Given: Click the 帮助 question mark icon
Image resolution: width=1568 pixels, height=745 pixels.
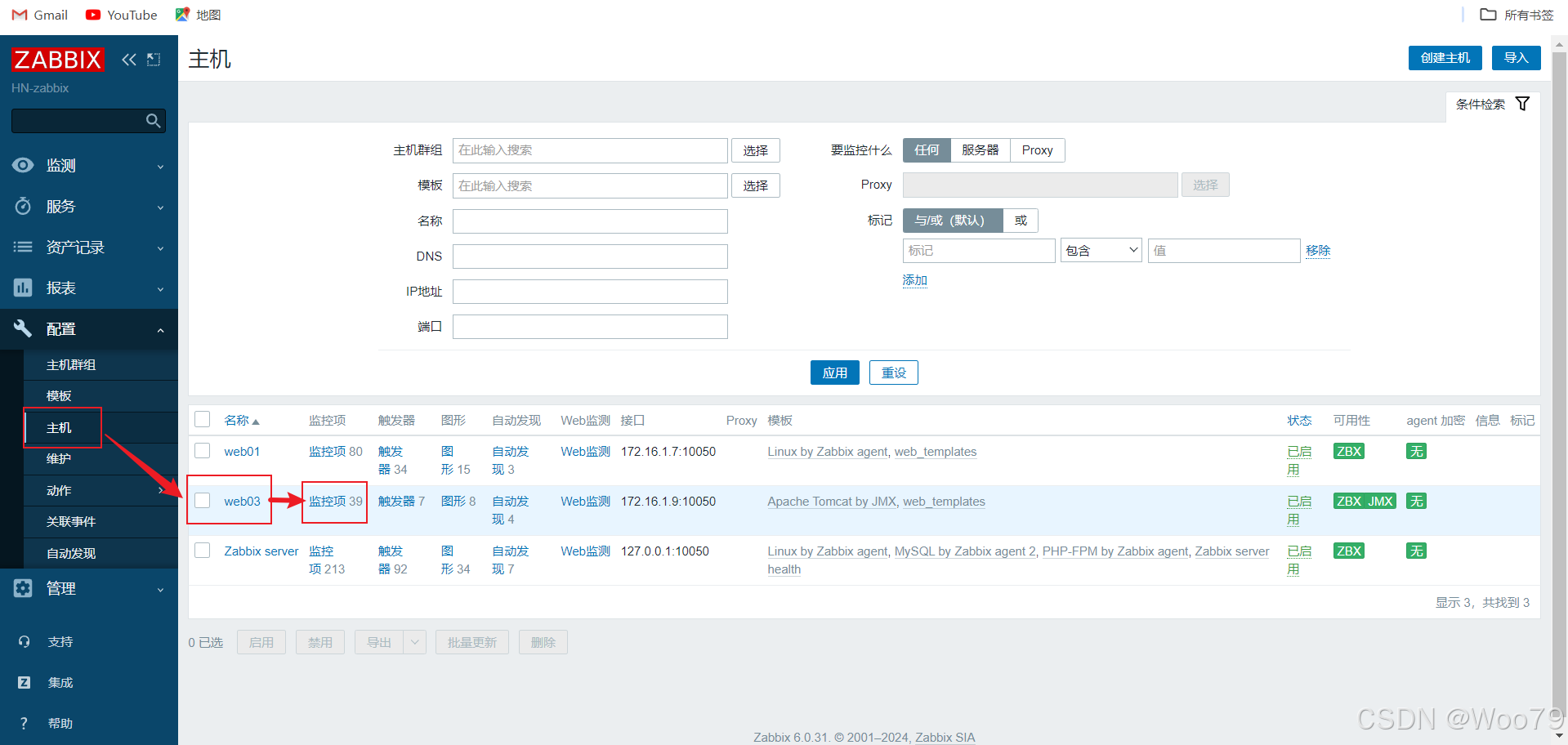Looking at the screenshot, I should (25, 724).
